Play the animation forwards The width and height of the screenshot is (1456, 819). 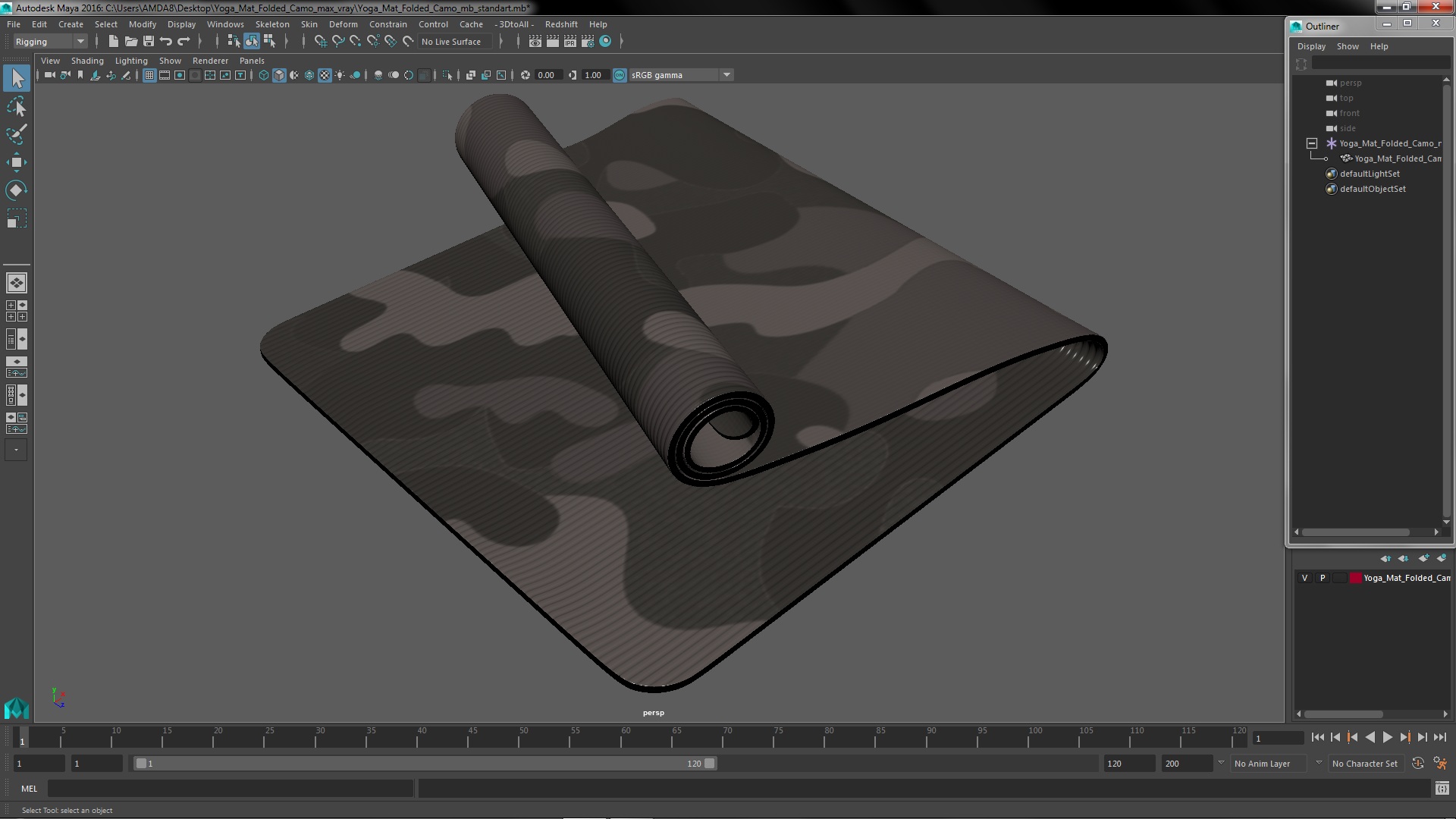coord(1388,737)
